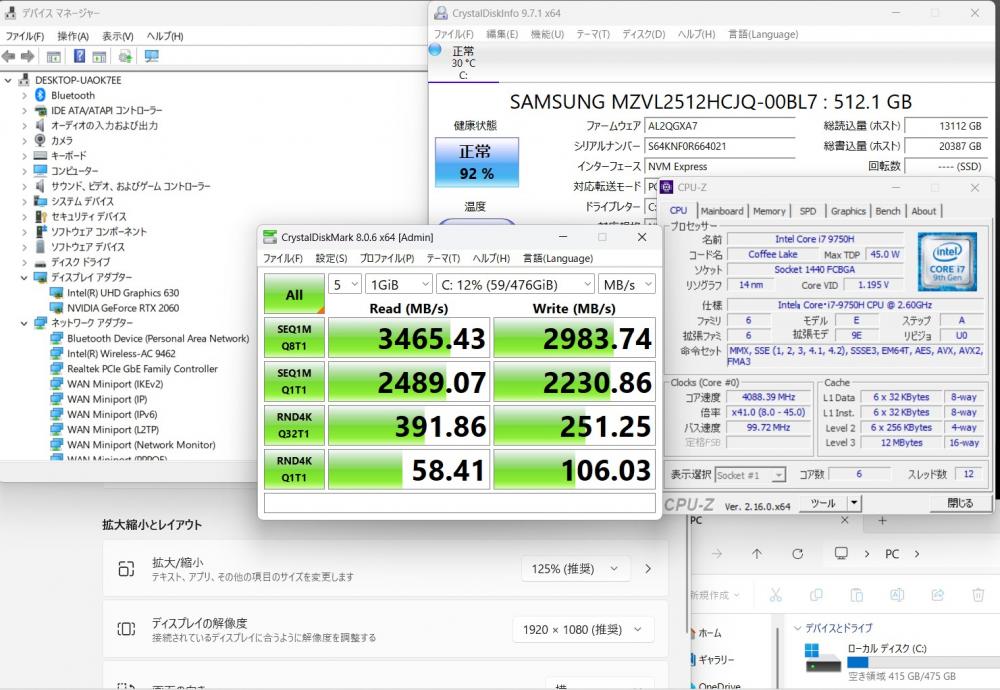Open CrystalDiskInfo 機能(U) menu
1000x690 pixels.
(547, 34)
